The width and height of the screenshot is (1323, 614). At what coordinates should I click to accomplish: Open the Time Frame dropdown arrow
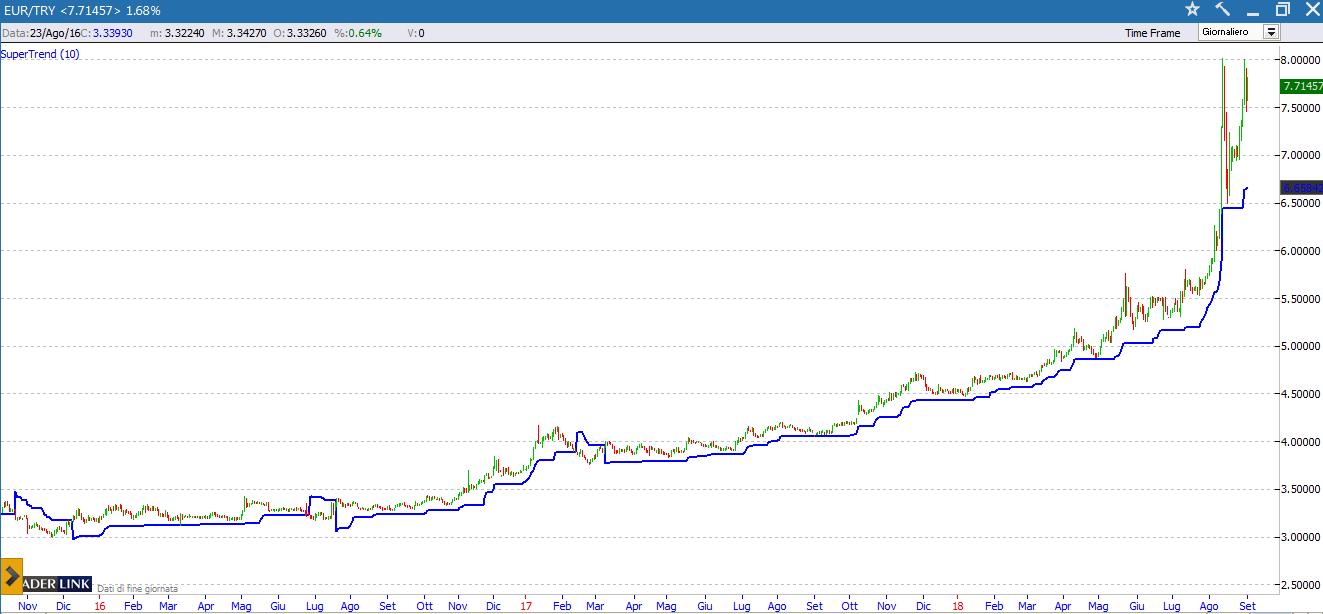pos(1271,32)
